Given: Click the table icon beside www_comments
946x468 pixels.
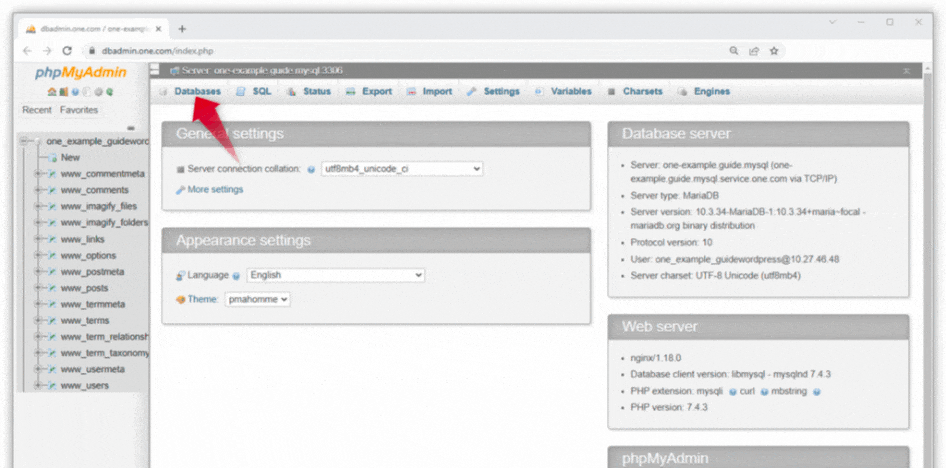Looking at the screenshot, I should pyautogui.click(x=52, y=190).
